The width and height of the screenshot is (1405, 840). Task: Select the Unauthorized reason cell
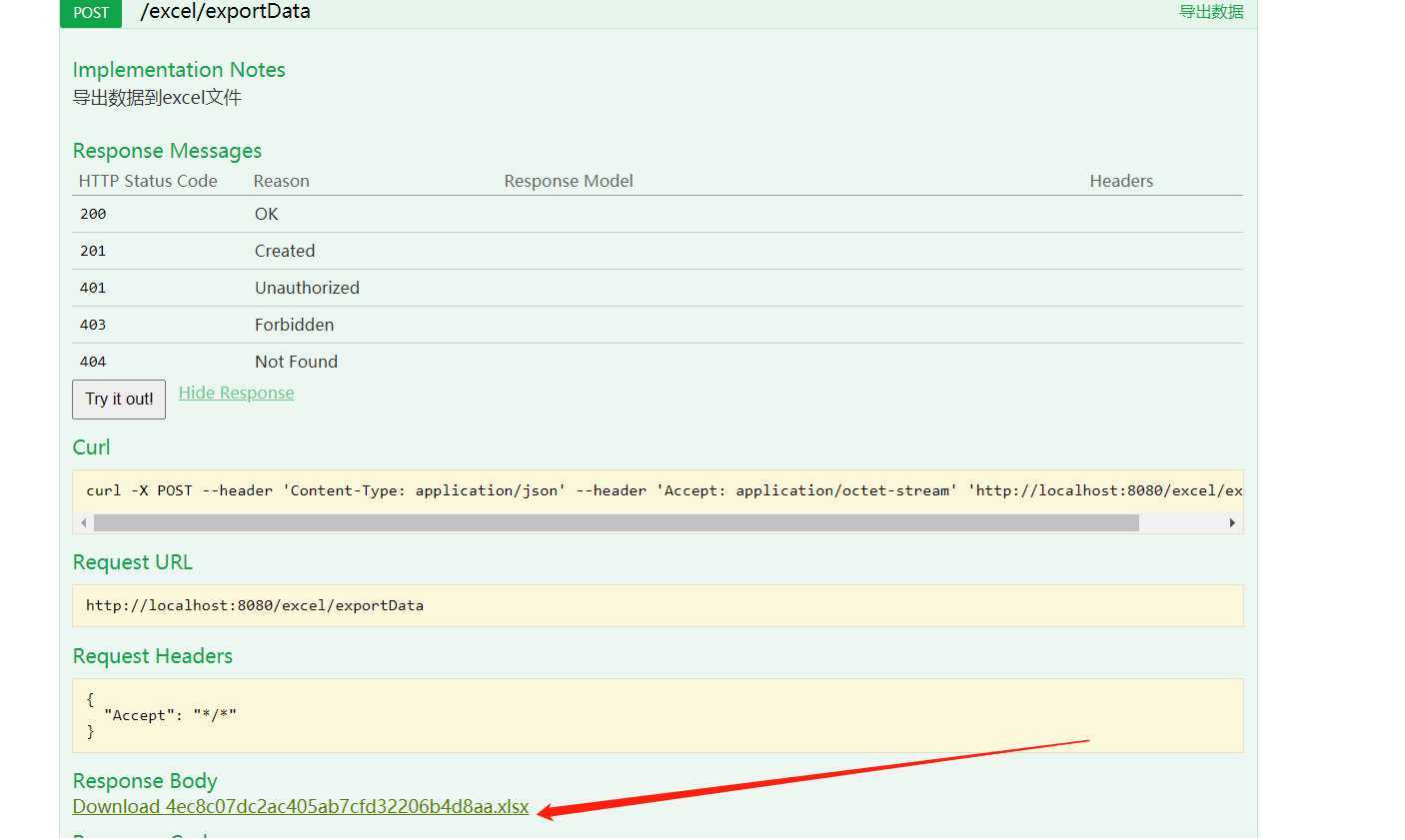point(307,288)
